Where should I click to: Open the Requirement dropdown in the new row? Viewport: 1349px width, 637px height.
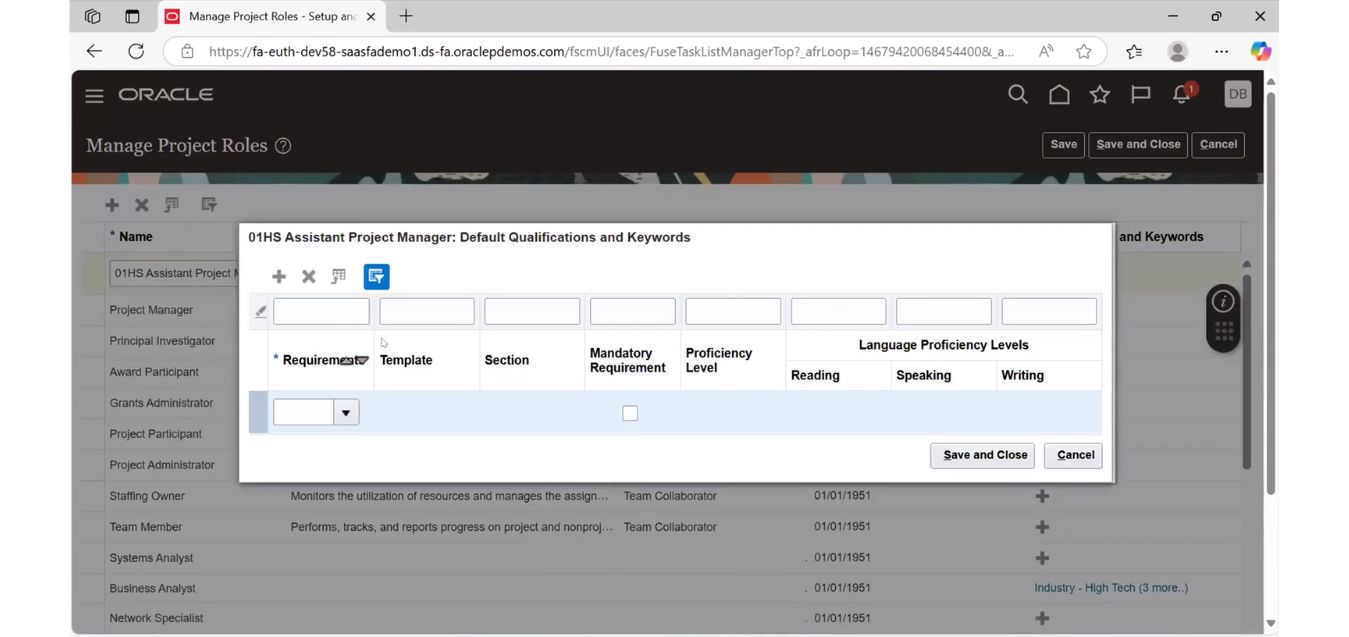(x=345, y=411)
